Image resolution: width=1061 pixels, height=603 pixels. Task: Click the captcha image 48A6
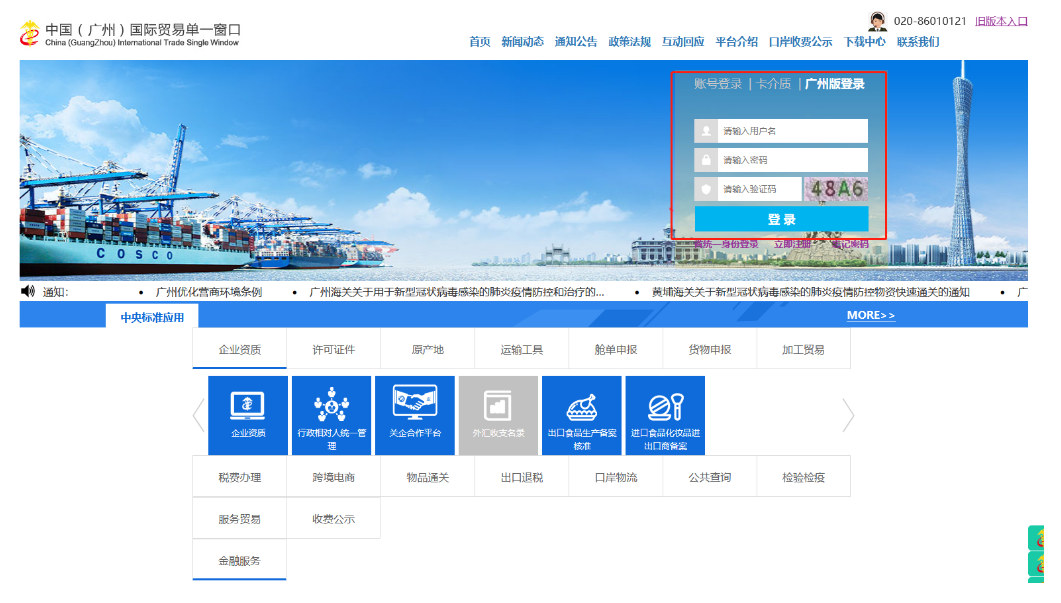836,189
